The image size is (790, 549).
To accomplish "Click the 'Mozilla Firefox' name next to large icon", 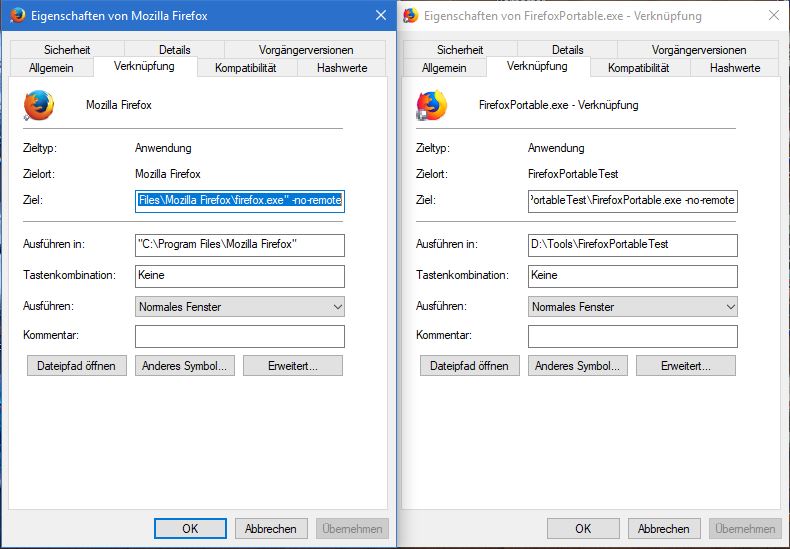I will [119, 105].
